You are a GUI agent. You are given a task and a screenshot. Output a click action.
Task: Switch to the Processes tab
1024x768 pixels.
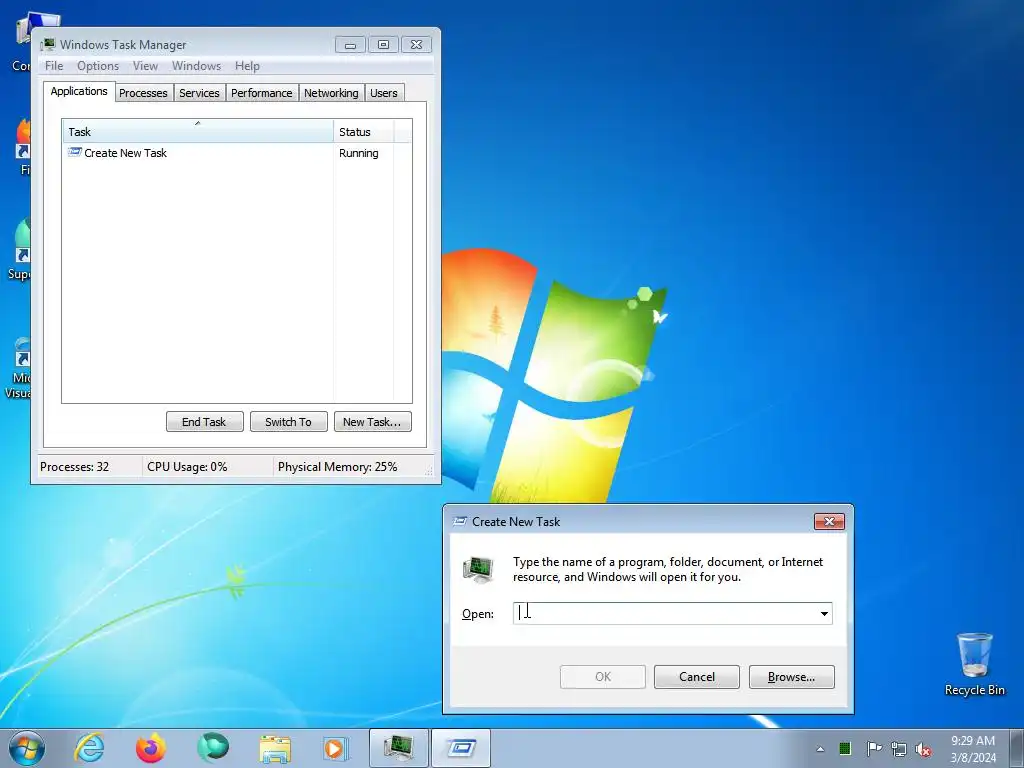coord(143,93)
